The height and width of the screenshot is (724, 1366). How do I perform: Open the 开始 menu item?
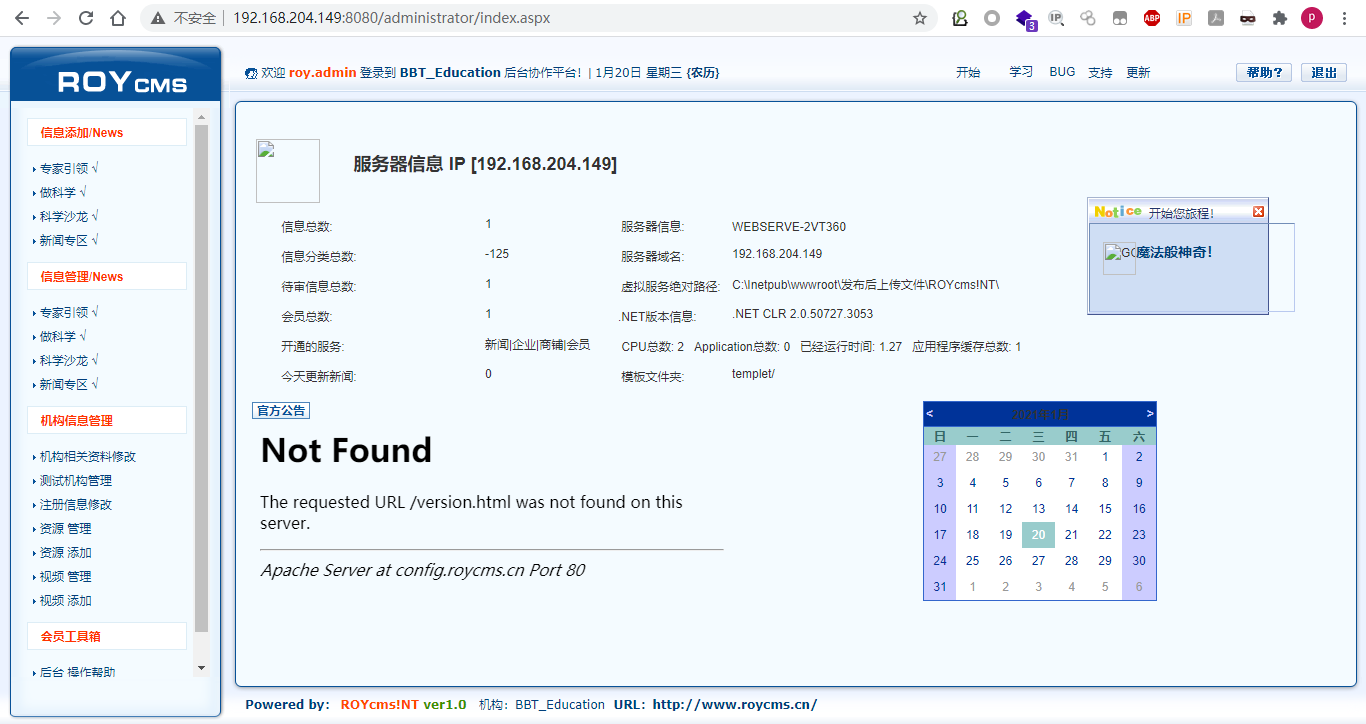[968, 72]
